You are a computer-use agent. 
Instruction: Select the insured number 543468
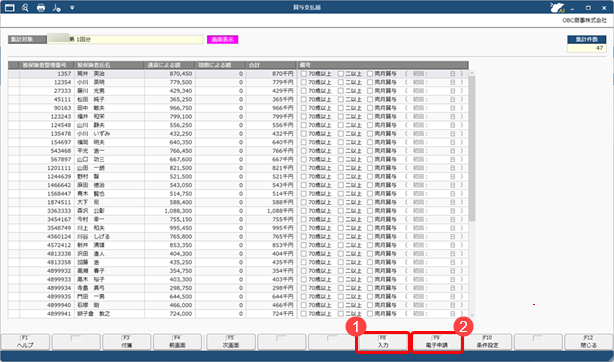(x=47, y=151)
